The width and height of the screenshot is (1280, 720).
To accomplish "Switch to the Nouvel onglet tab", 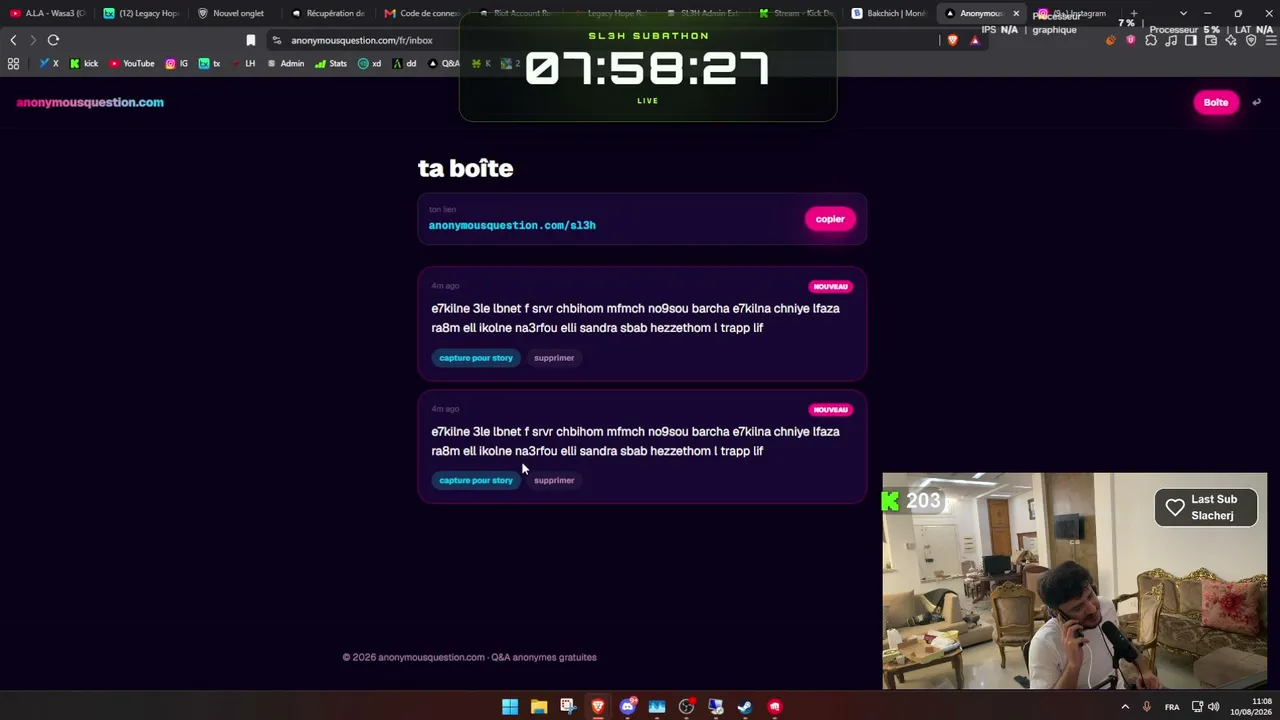I will (x=235, y=13).
